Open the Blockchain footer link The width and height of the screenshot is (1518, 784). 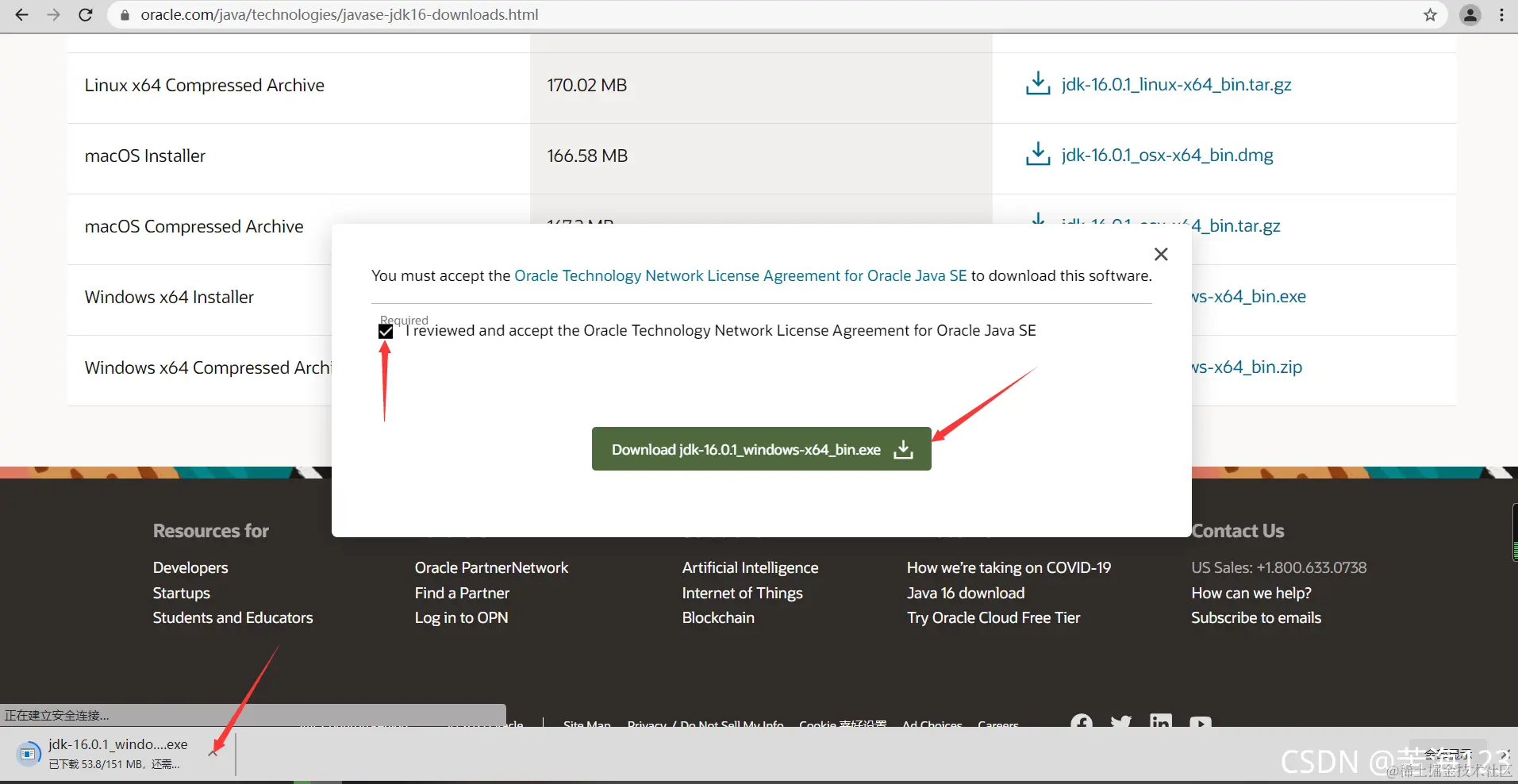coord(718,617)
